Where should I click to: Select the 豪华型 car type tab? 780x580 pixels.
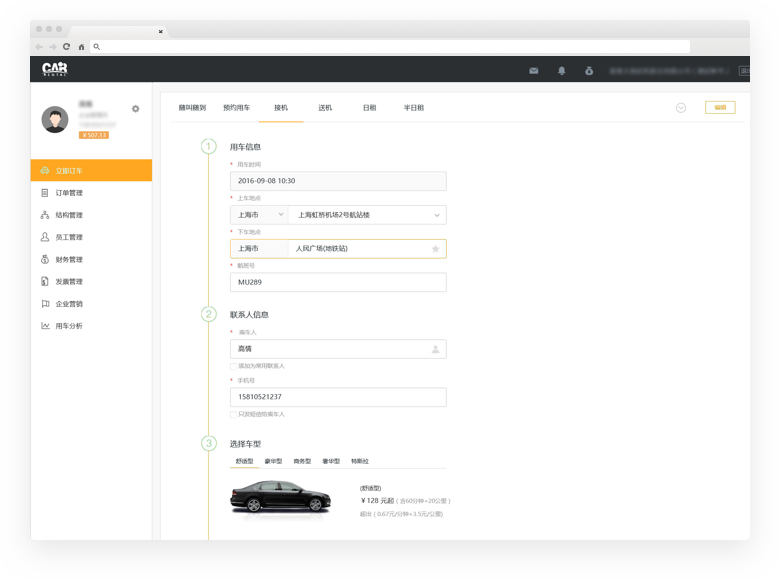coord(273,461)
